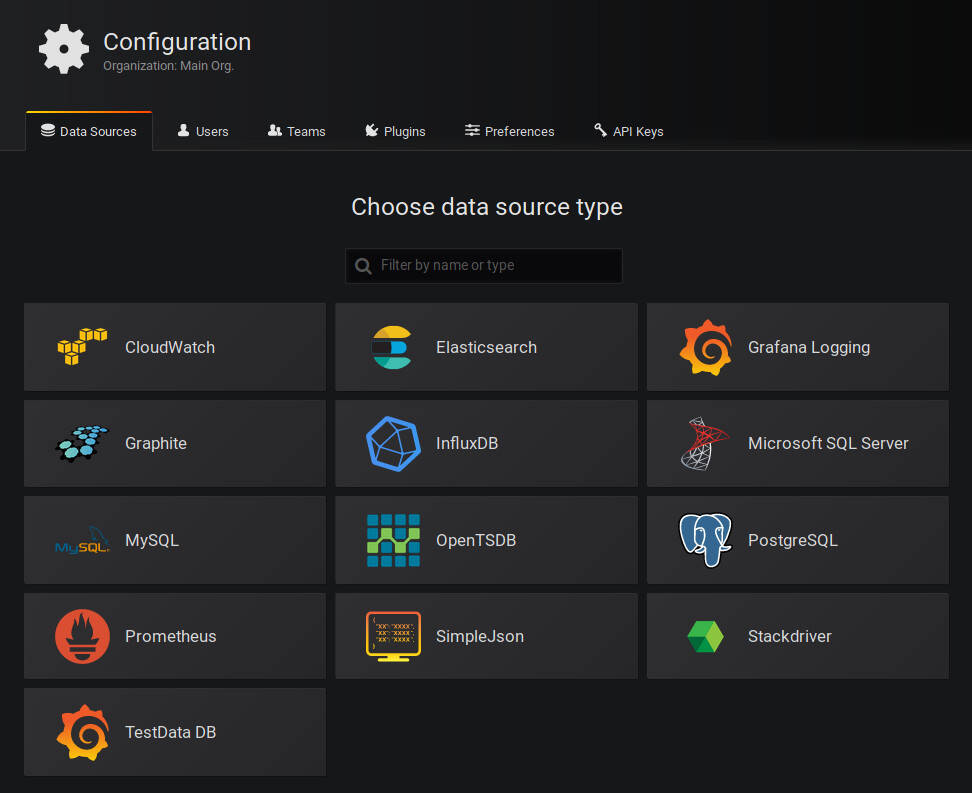Click the CloudWatch yellow cubes icon
972x793 pixels.
[82, 347]
